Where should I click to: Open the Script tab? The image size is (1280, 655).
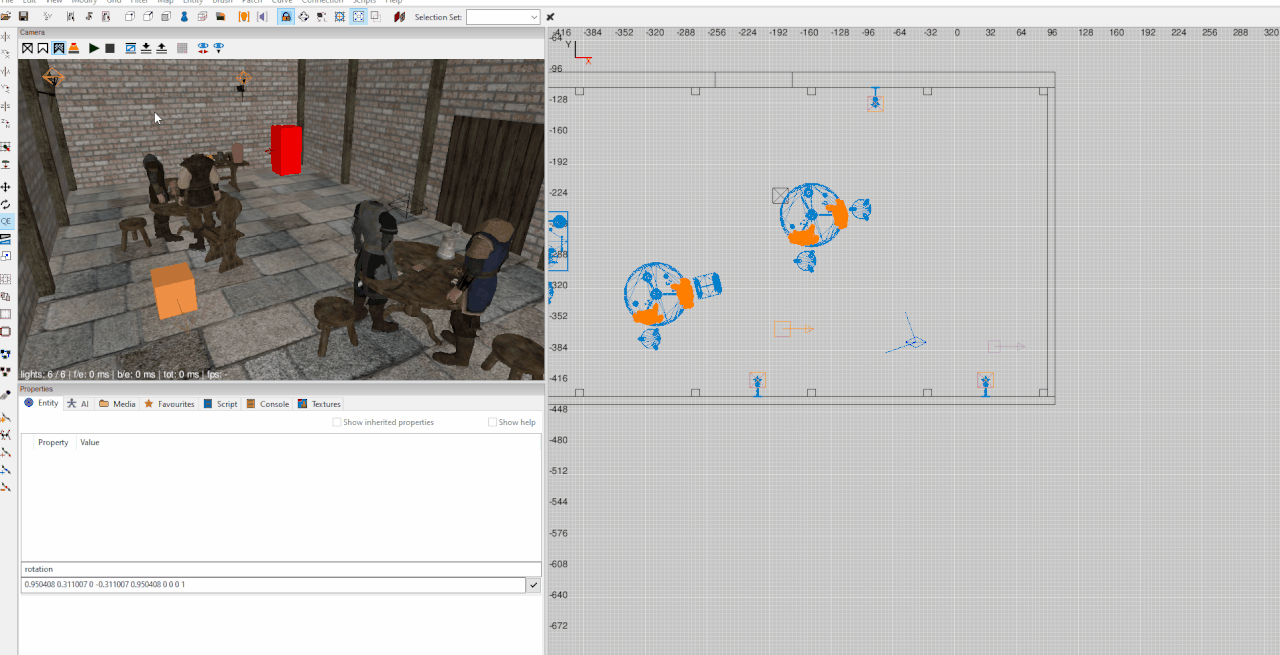221,404
